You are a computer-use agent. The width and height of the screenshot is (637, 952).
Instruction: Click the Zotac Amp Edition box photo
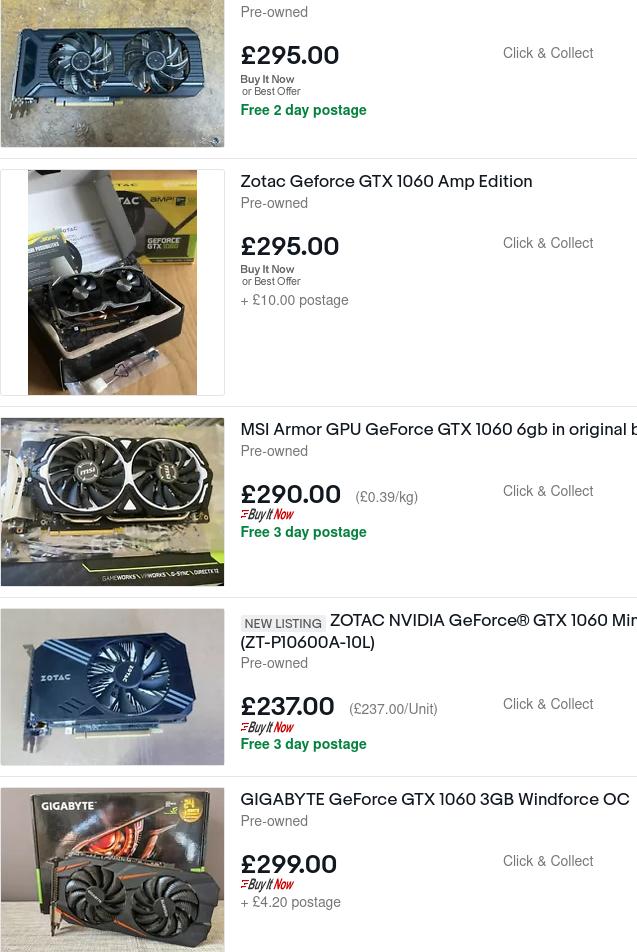pos(113,282)
